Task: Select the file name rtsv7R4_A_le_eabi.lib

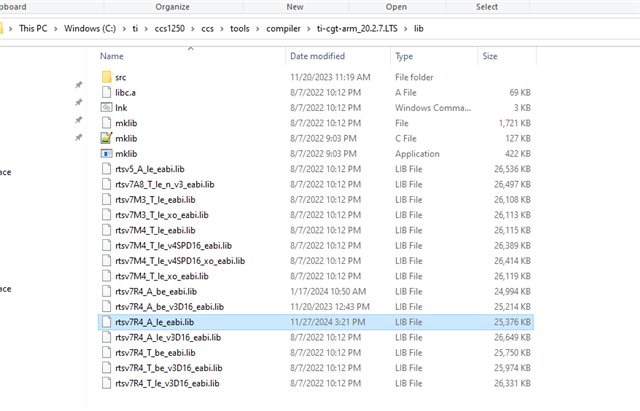Action: coord(154,322)
